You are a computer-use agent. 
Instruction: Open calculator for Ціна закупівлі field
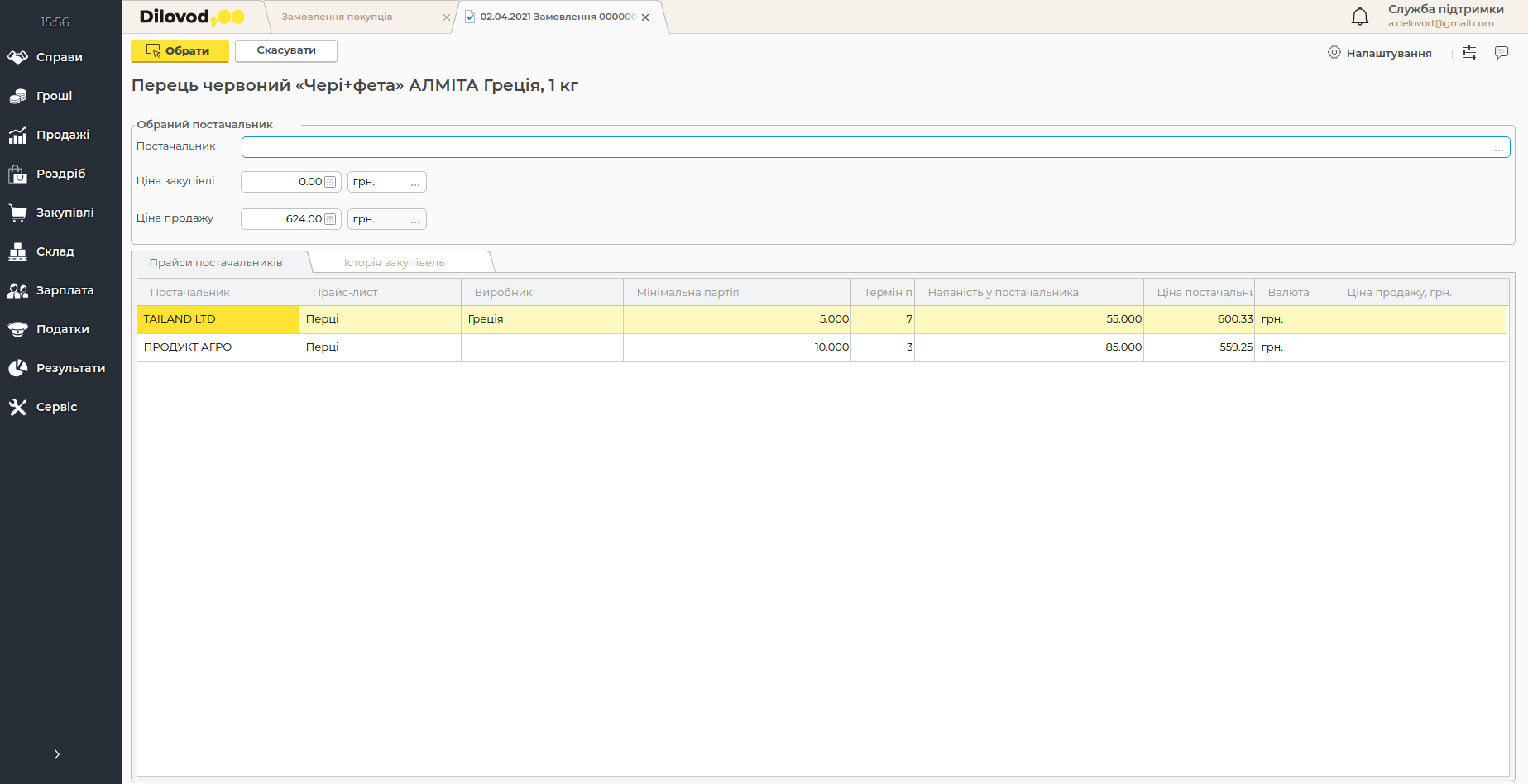(330, 182)
